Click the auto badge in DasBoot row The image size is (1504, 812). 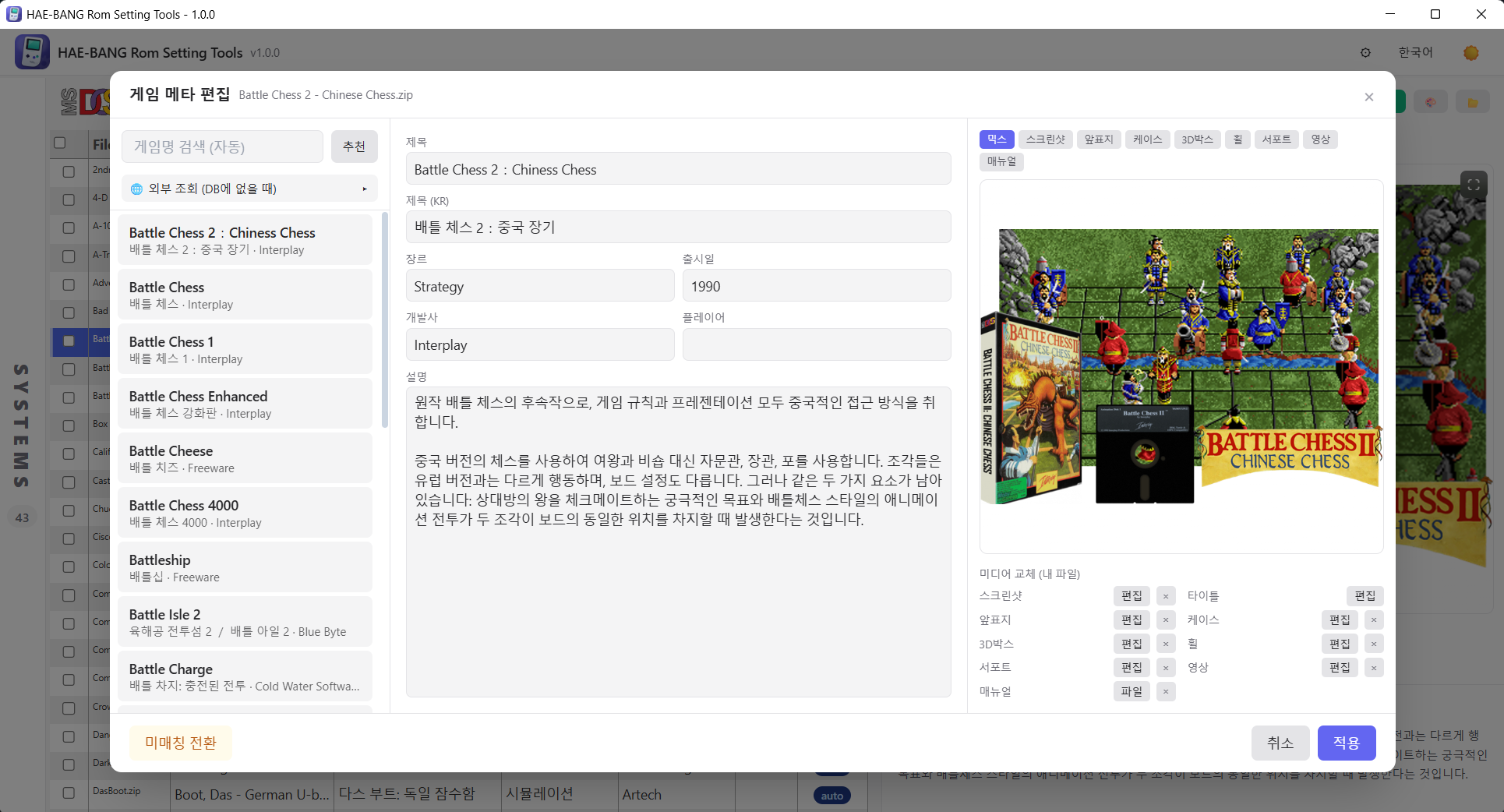coord(831,796)
